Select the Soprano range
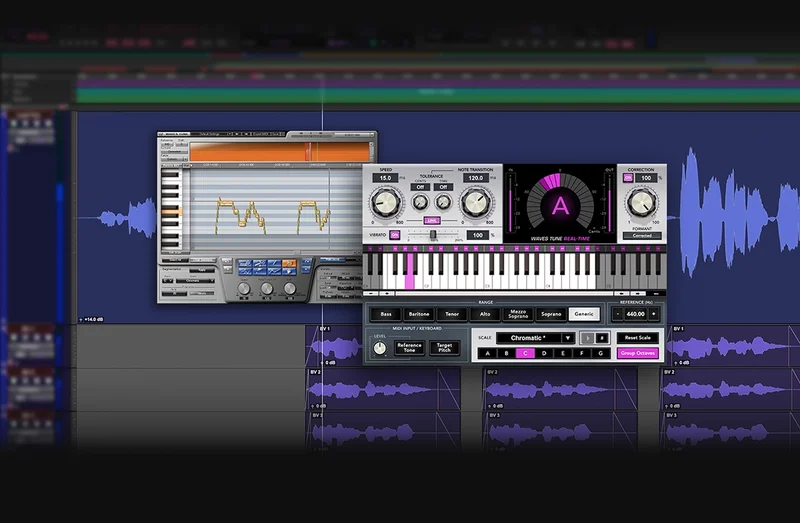 (551, 314)
